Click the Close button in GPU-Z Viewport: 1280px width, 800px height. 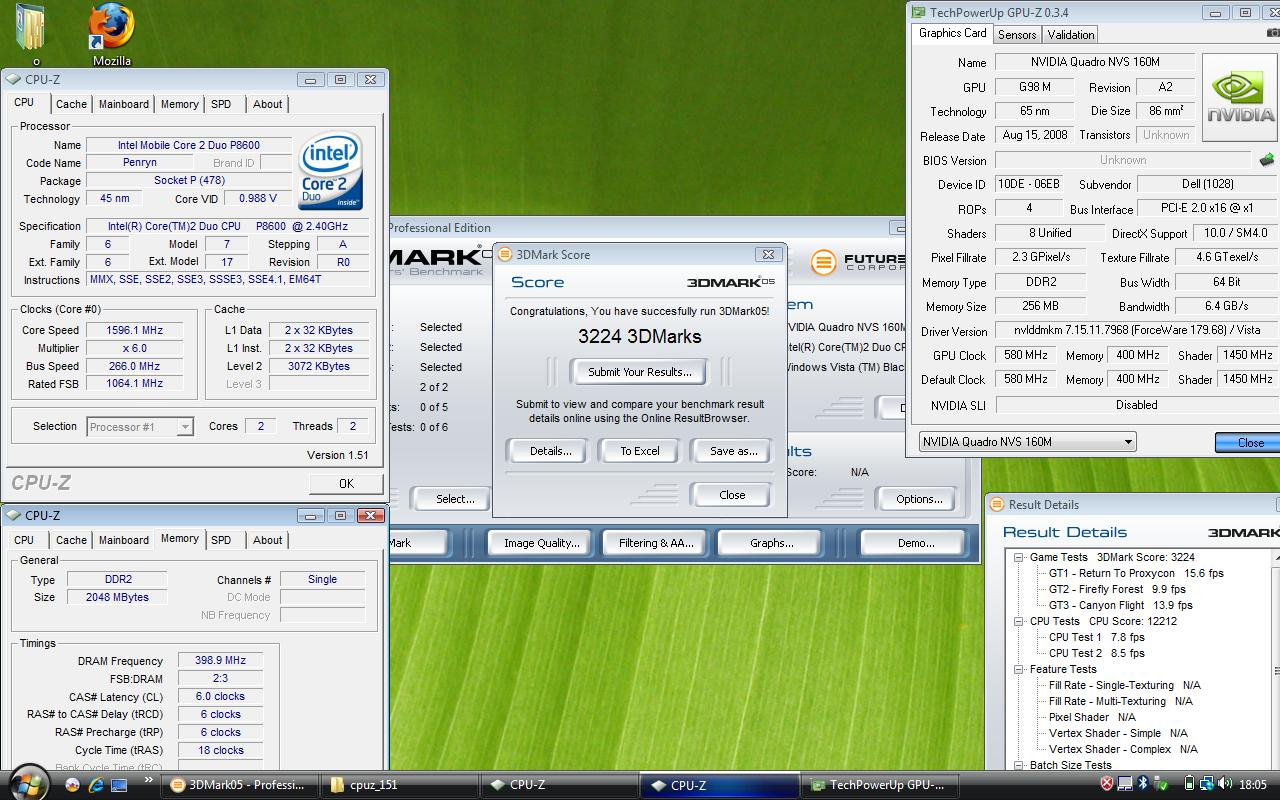click(x=1249, y=442)
